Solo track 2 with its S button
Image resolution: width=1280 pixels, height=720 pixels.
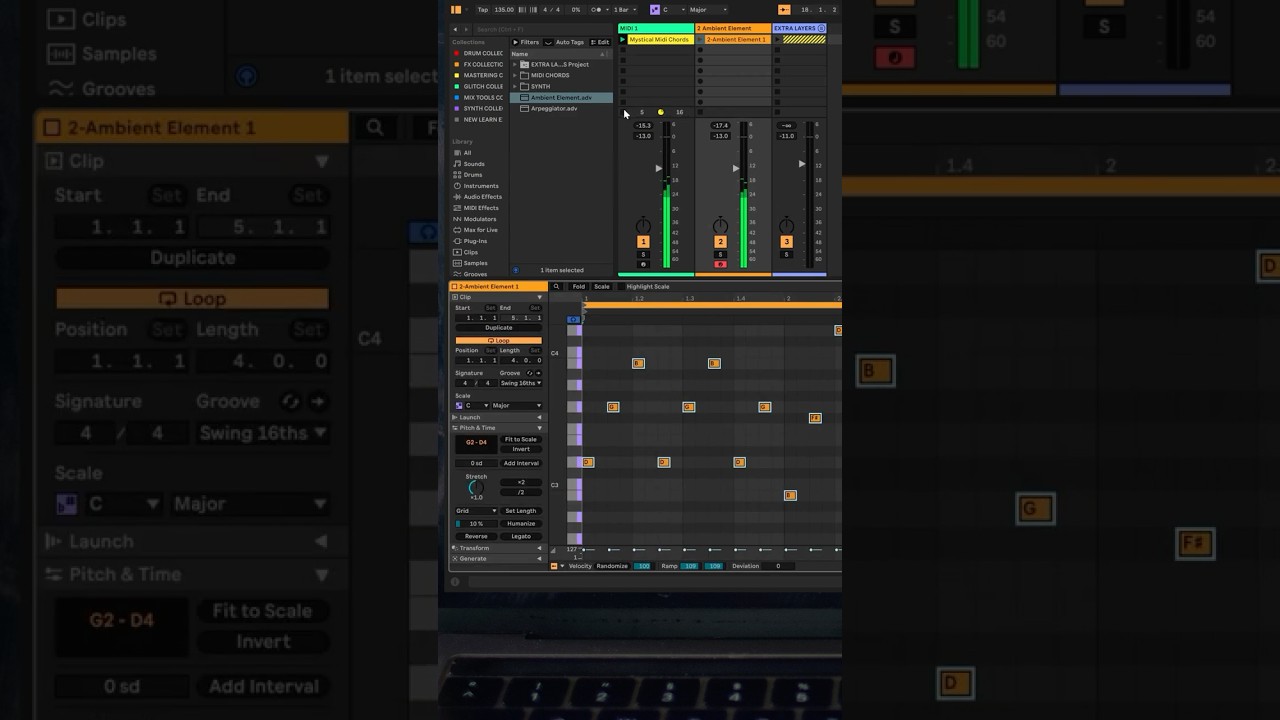pyautogui.click(x=720, y=254)
